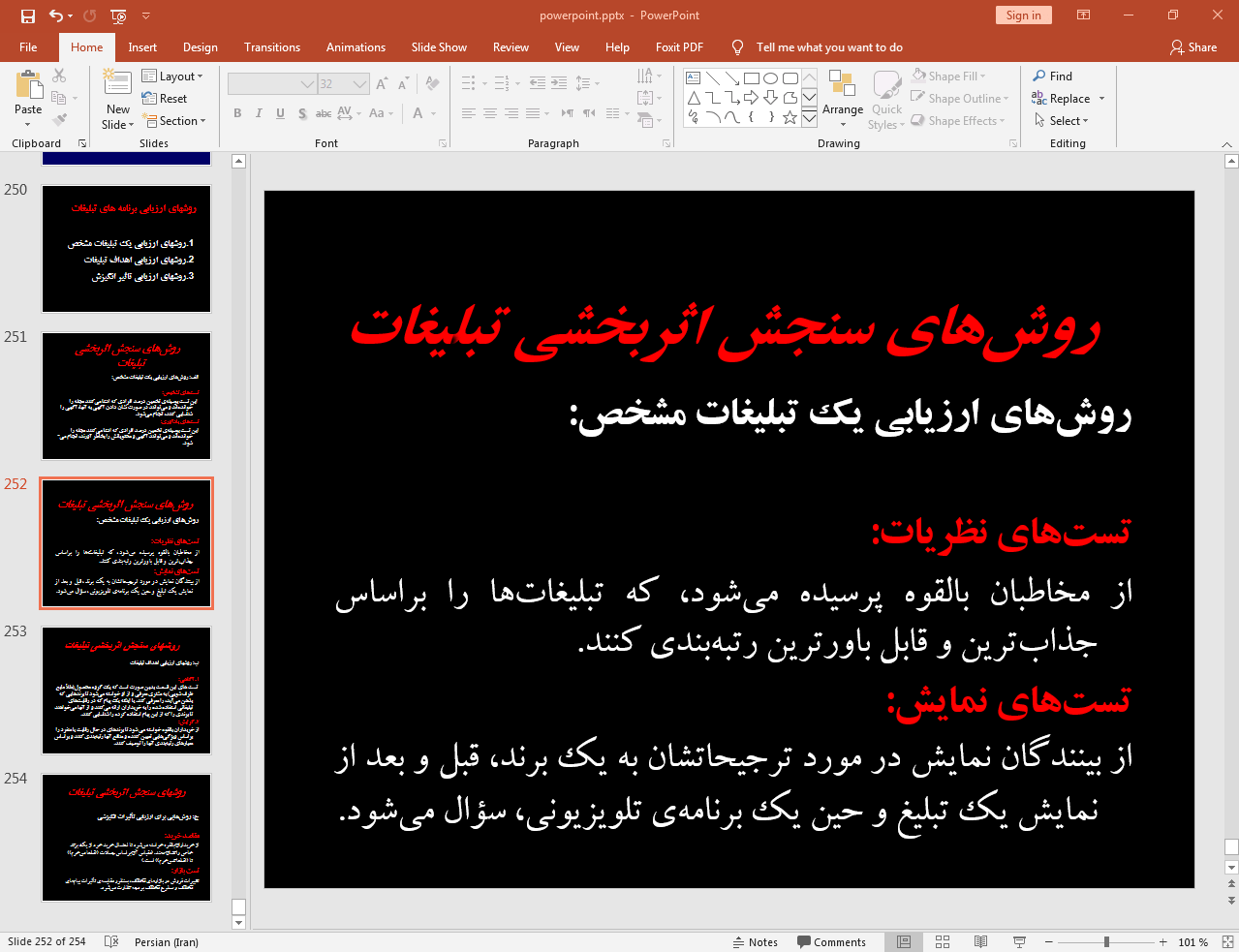Toggle text Shadow formatting
This screenshot has width=1239, height=952.
302,113
